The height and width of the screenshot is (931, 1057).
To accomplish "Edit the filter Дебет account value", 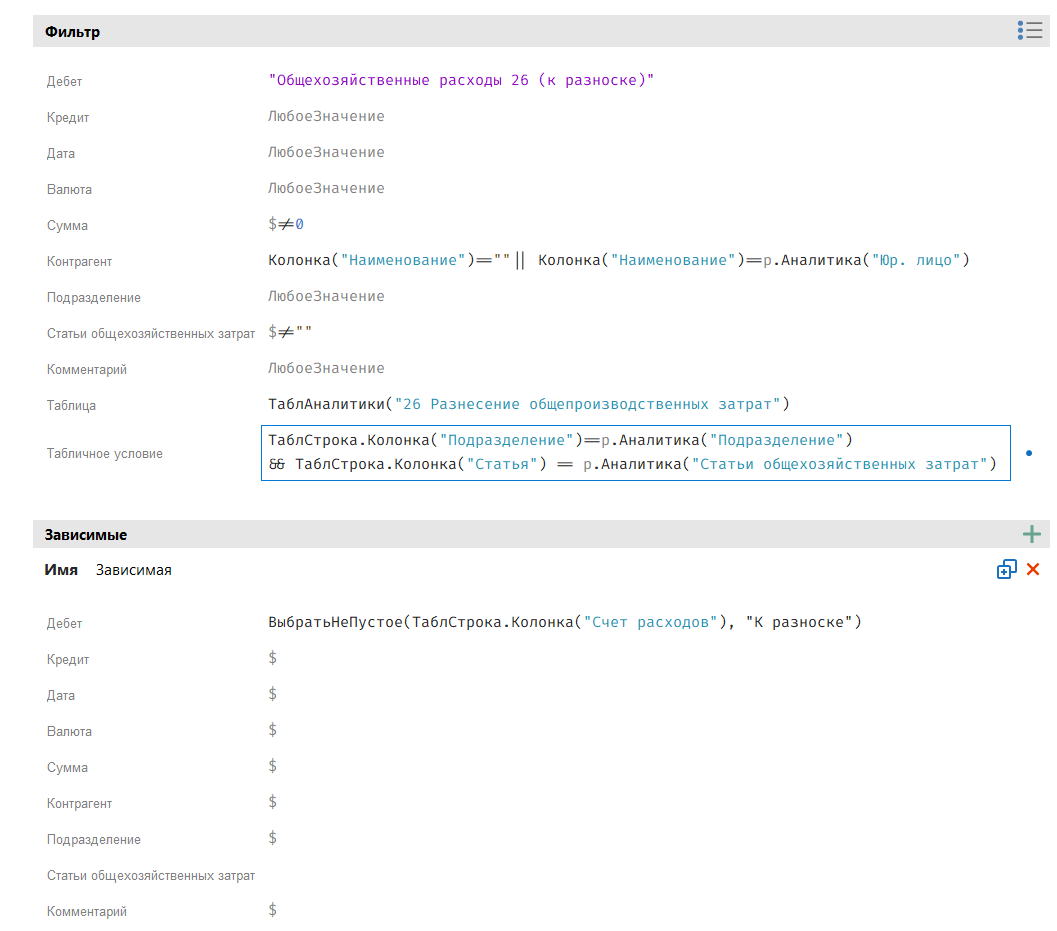I will [460, 81].
